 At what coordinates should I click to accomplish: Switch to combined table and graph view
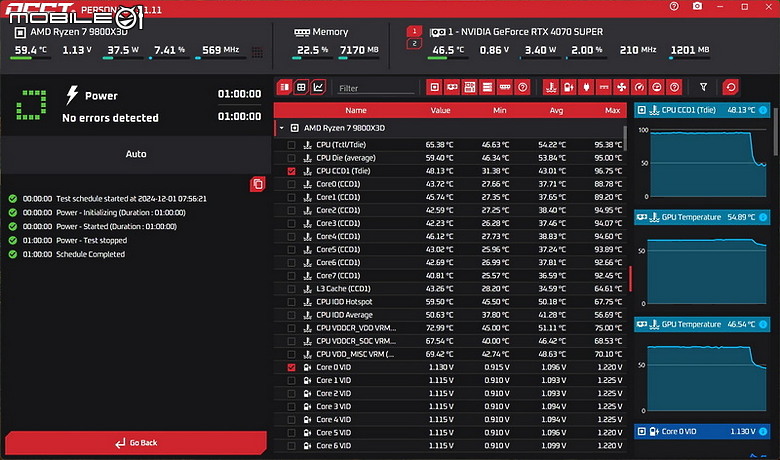click(x=285, y=88)
